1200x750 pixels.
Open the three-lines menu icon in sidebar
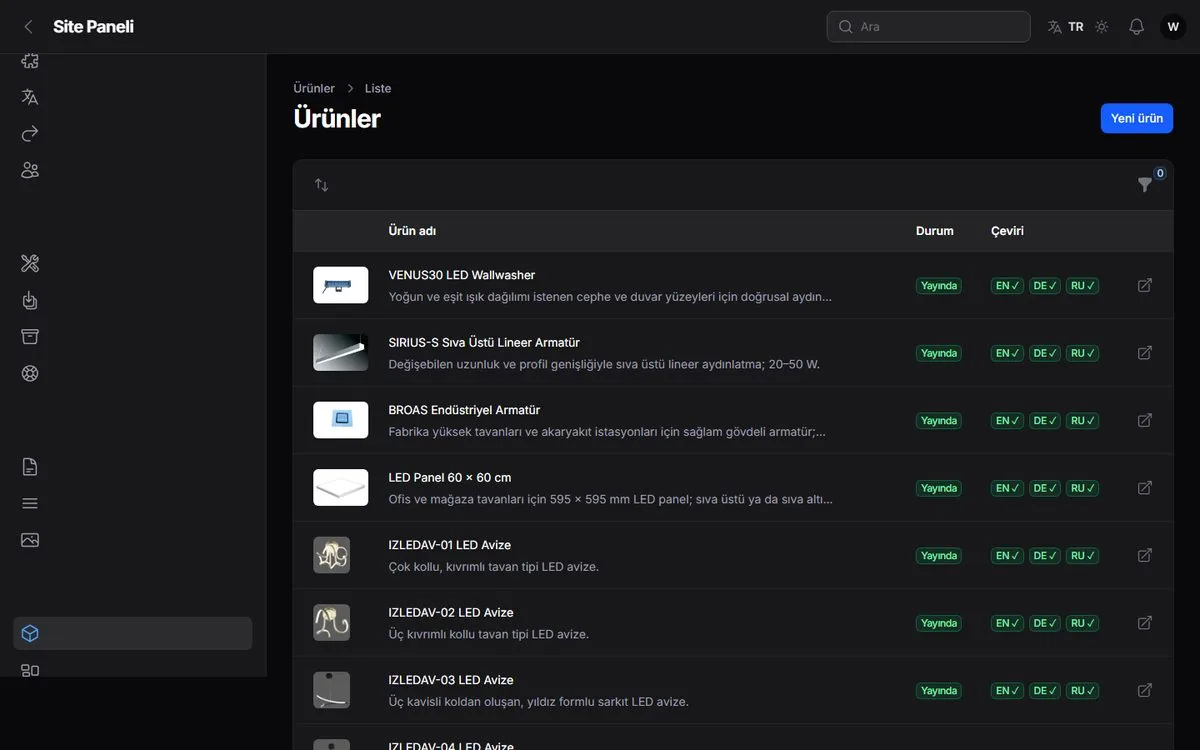pyautogui.click(x=30, y=503)
